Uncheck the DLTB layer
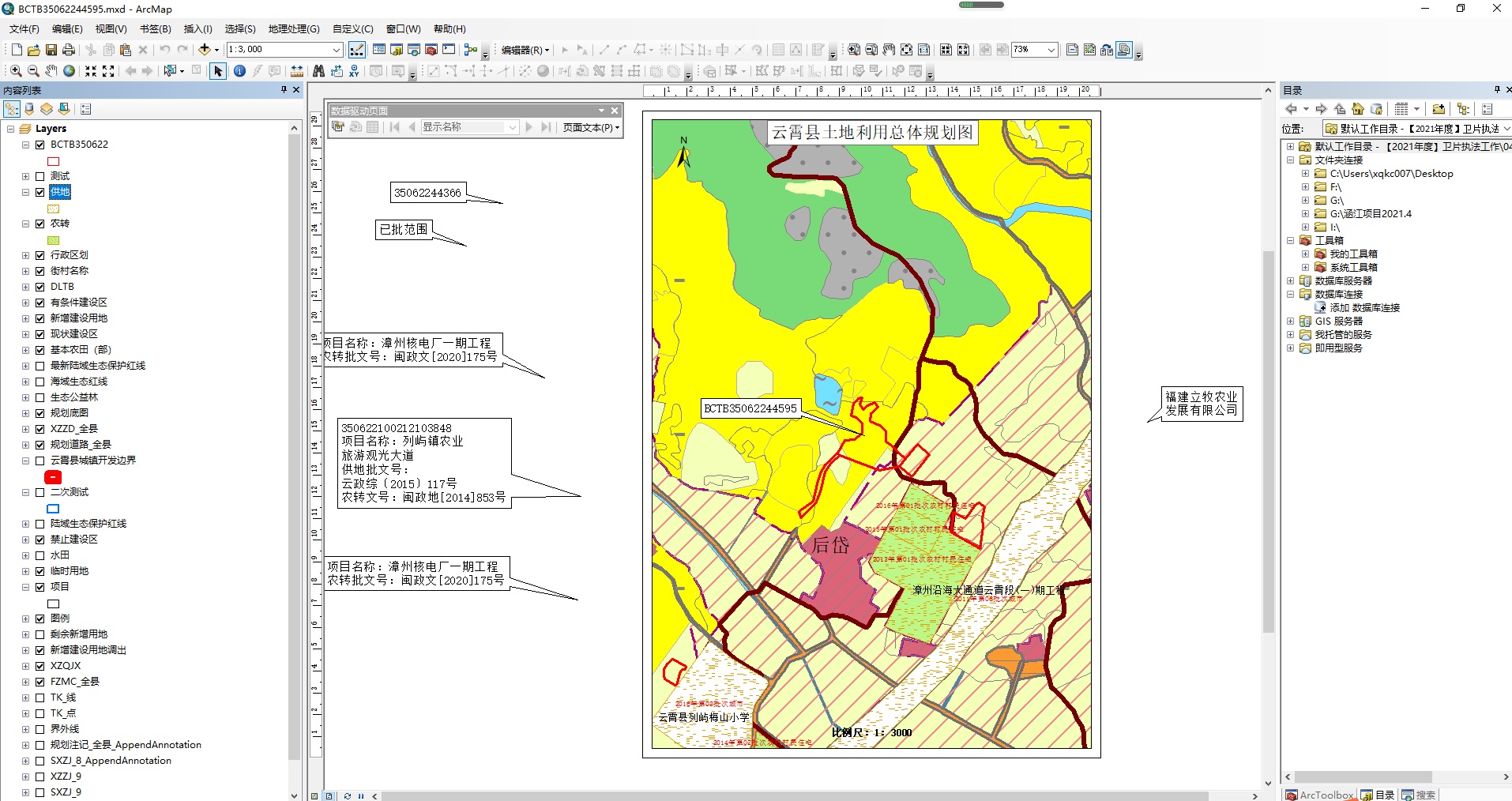Screen dimensions: 1512x801 coord(39,287)
